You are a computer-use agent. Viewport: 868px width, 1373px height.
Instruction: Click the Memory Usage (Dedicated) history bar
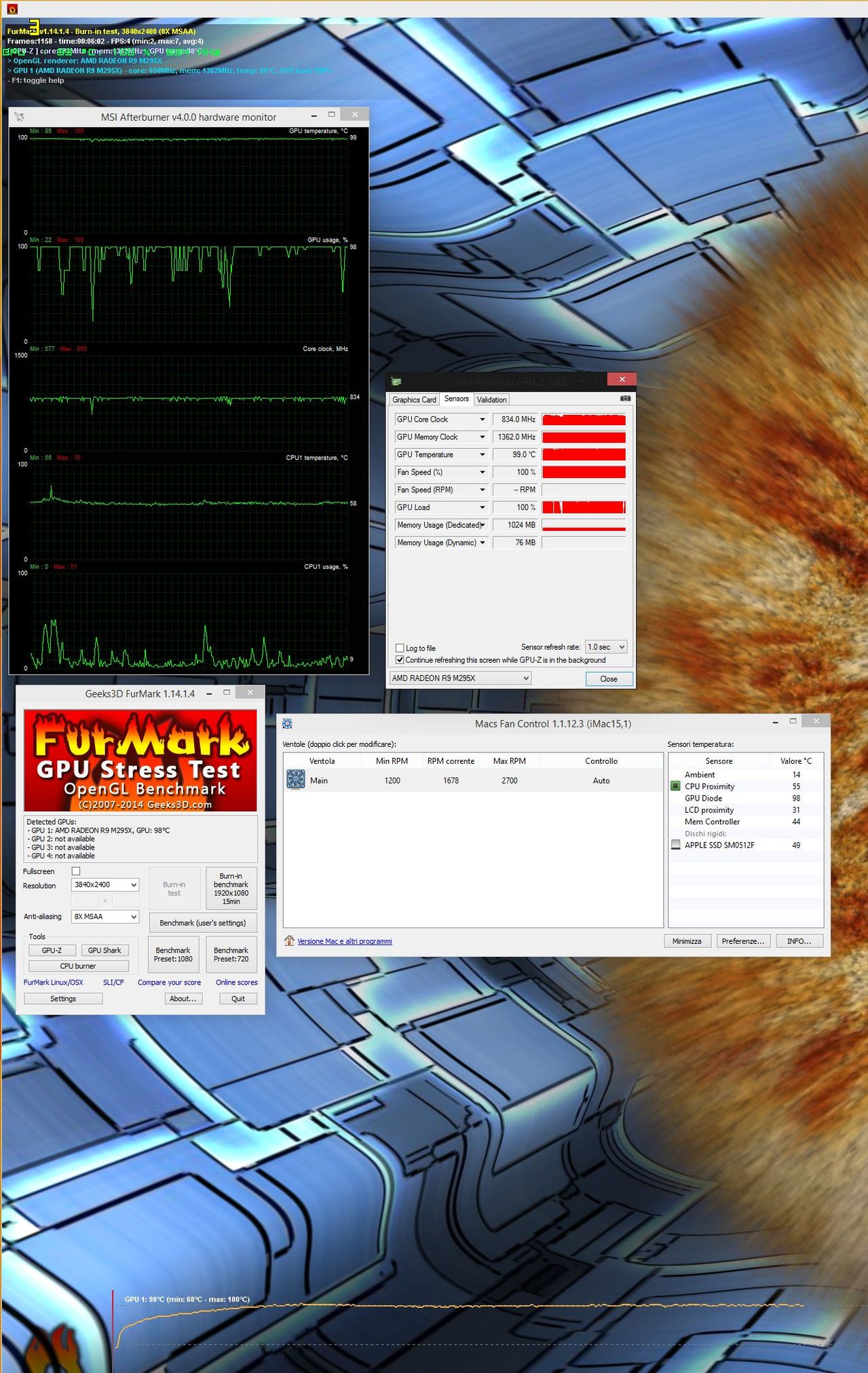tap(584, 525)
